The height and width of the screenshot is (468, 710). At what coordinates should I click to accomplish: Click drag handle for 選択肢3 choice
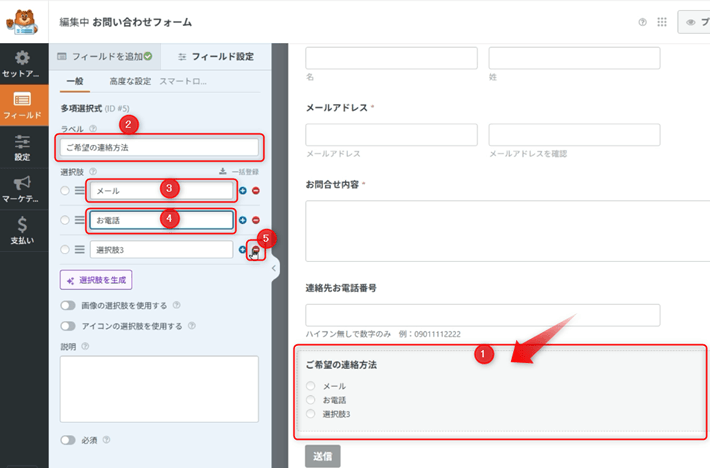pyautogui.click(x=80, y=249)
